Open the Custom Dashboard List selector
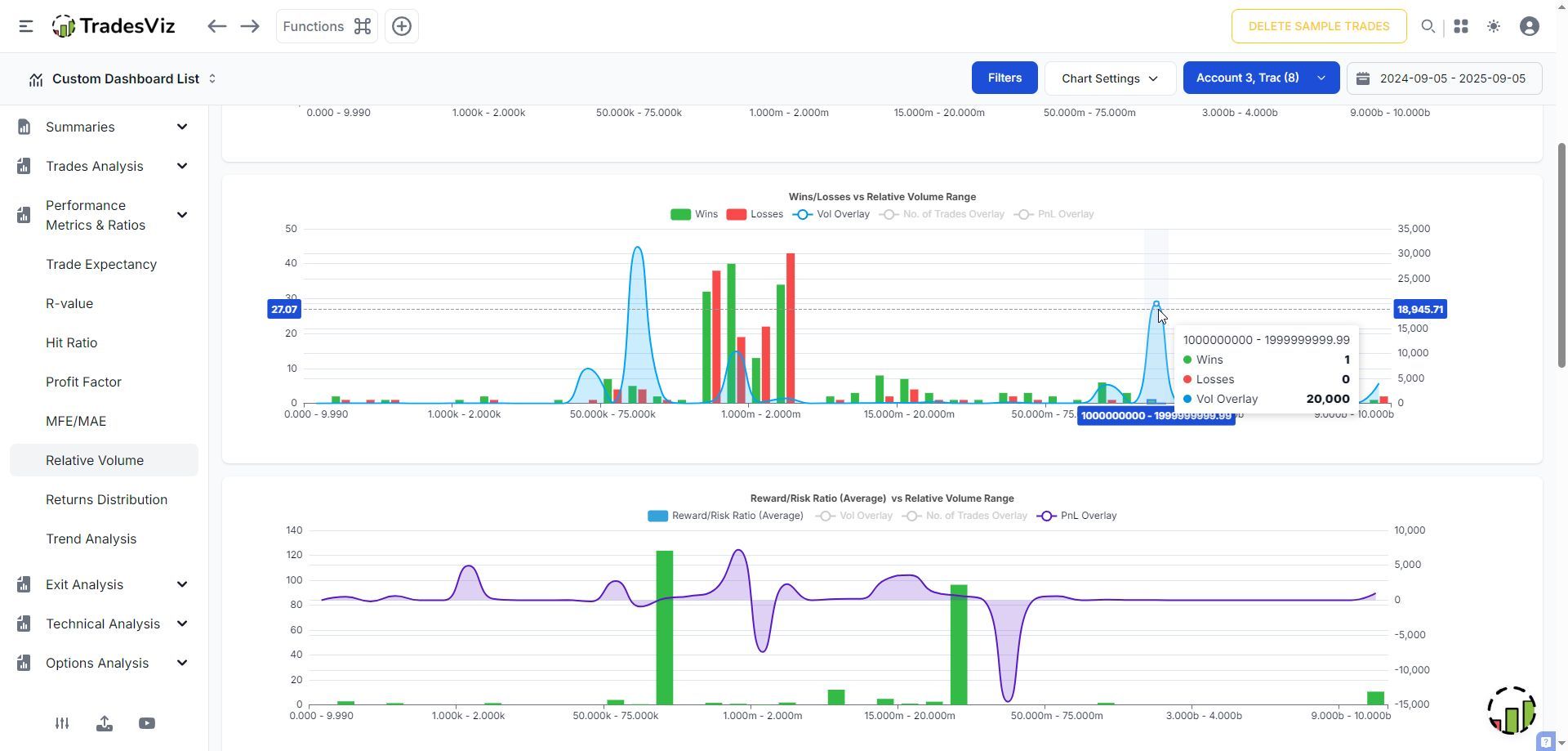This screenshot has width=1568, height=751. point(122,78)
